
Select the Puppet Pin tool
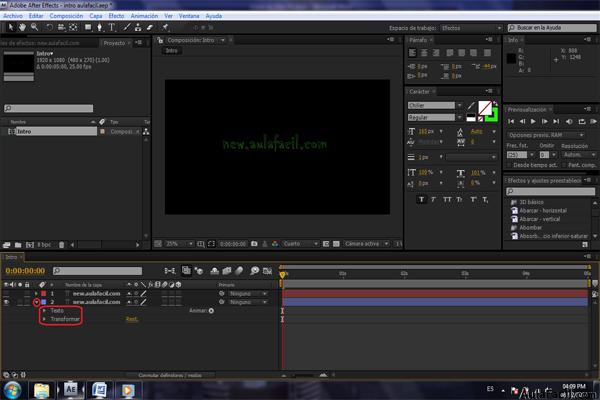165,27
